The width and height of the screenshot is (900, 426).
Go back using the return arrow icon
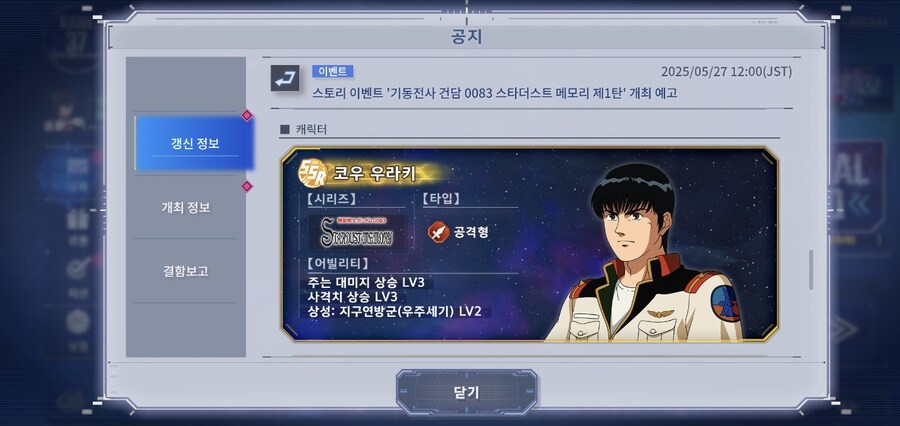pos(285,78)
